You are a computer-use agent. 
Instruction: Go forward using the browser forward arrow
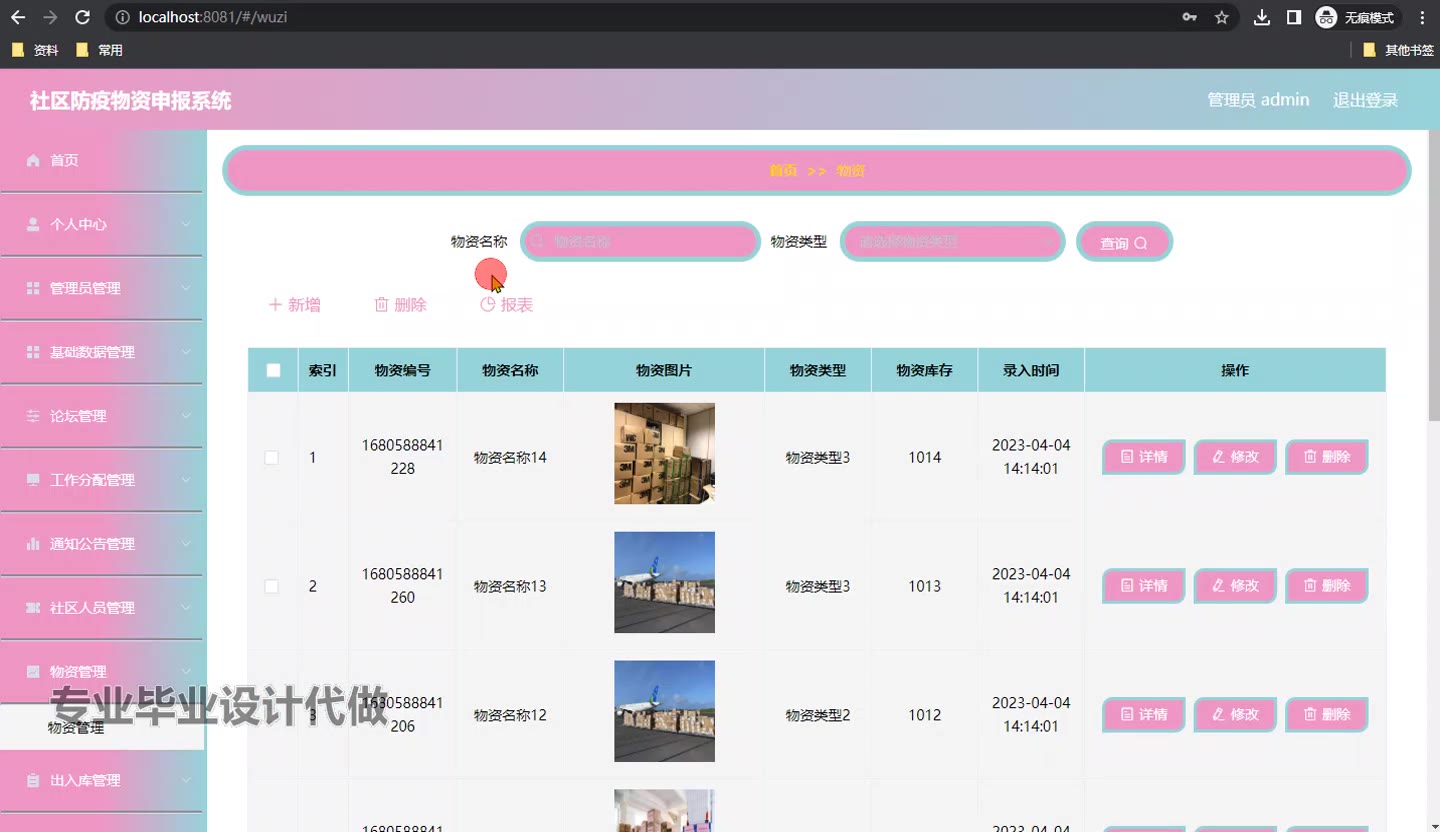tap(50, 17)
